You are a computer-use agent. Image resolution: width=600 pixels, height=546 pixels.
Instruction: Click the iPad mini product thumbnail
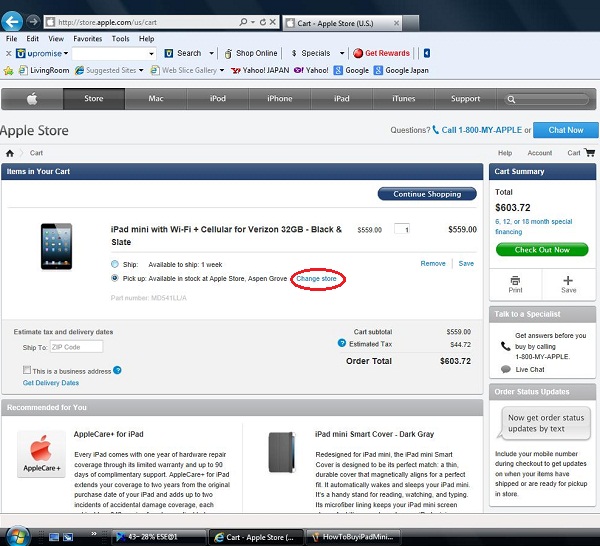coord(56,246)
